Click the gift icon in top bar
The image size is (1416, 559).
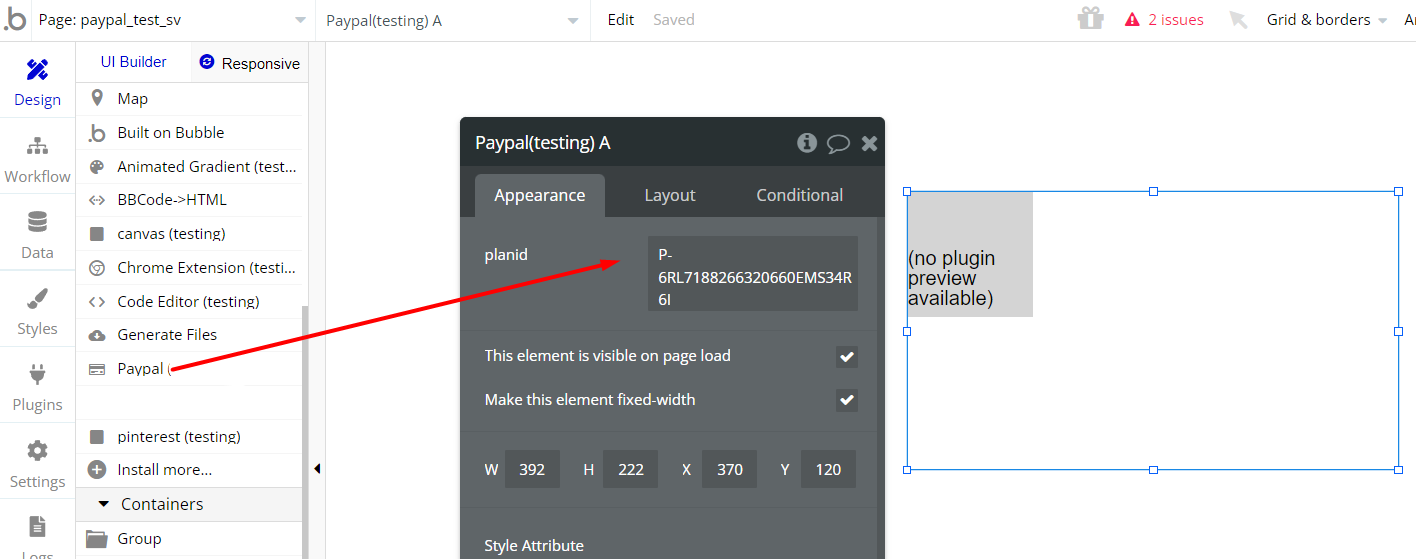pos(1090,19)
